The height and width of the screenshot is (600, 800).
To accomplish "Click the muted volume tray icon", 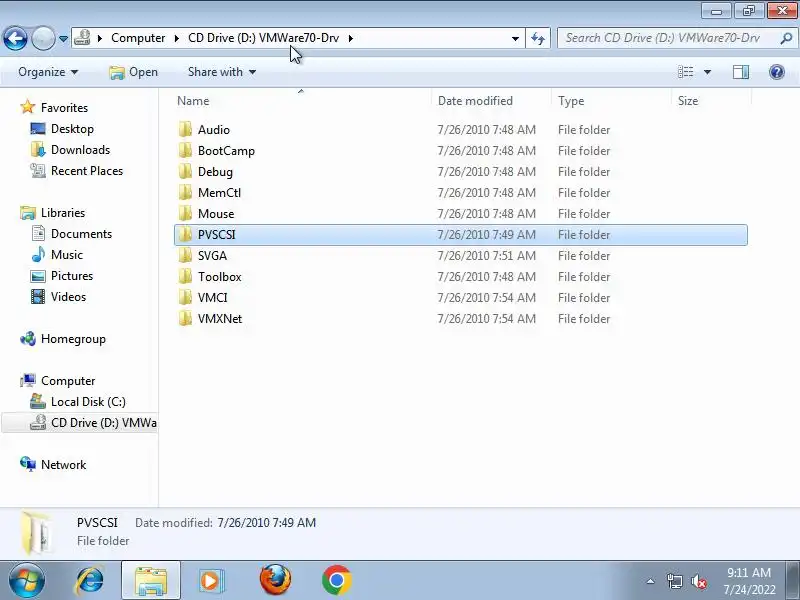I will [698, 581].
